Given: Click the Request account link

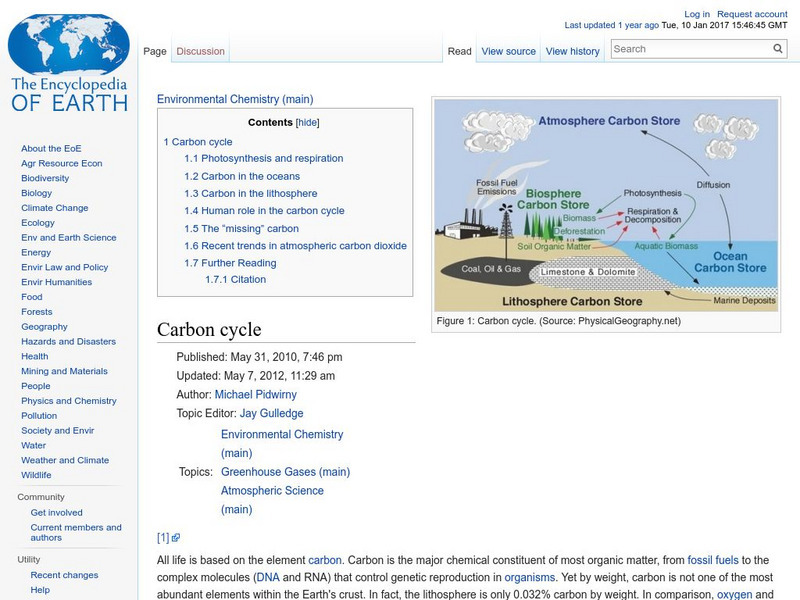Looking at the screenshot, I should pos(752,14).
